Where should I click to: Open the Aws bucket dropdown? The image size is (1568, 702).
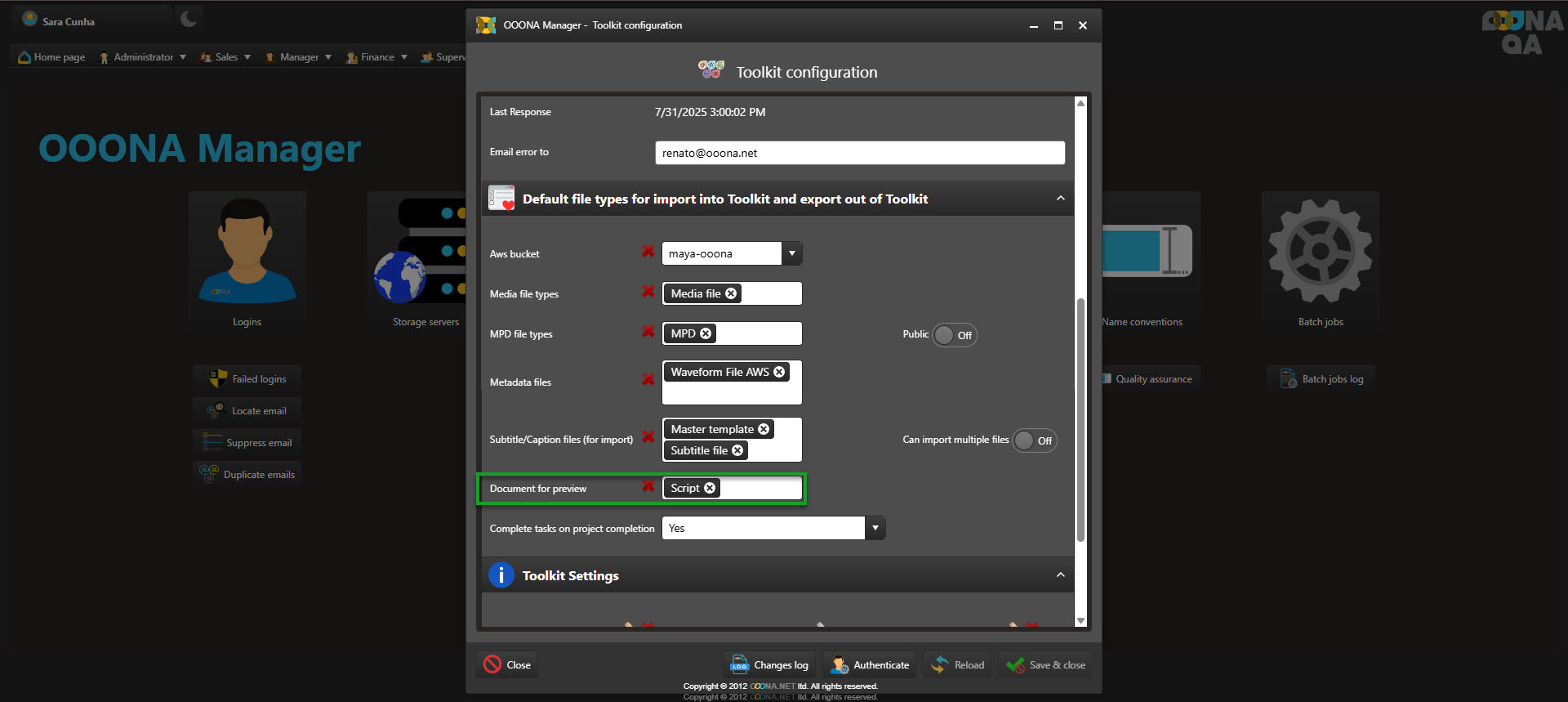(791, 253)
